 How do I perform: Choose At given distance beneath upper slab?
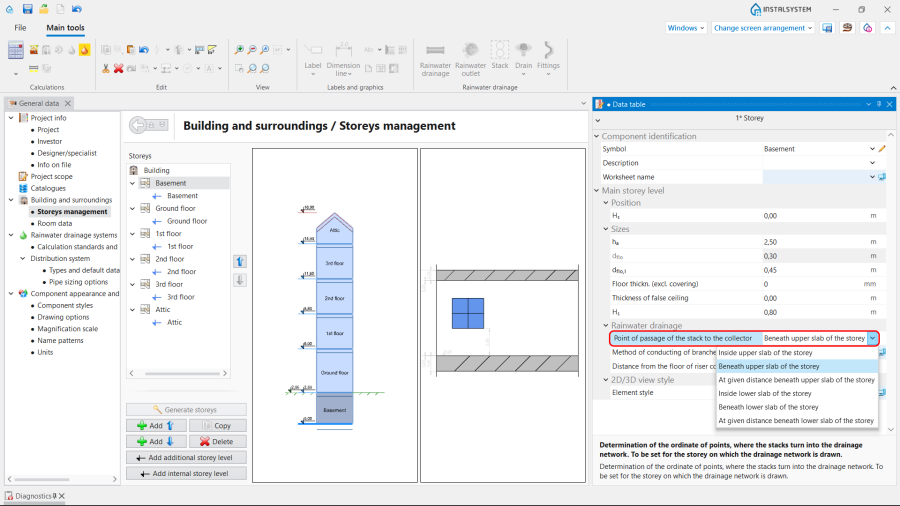click(797, 380)
